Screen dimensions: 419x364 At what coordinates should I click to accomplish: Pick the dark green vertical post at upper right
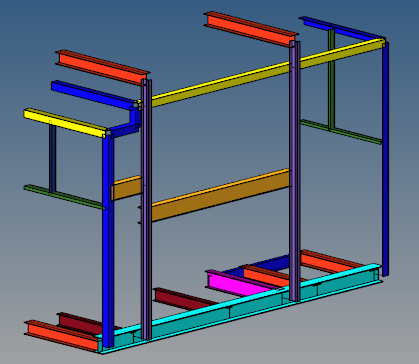tap(331, 80)
